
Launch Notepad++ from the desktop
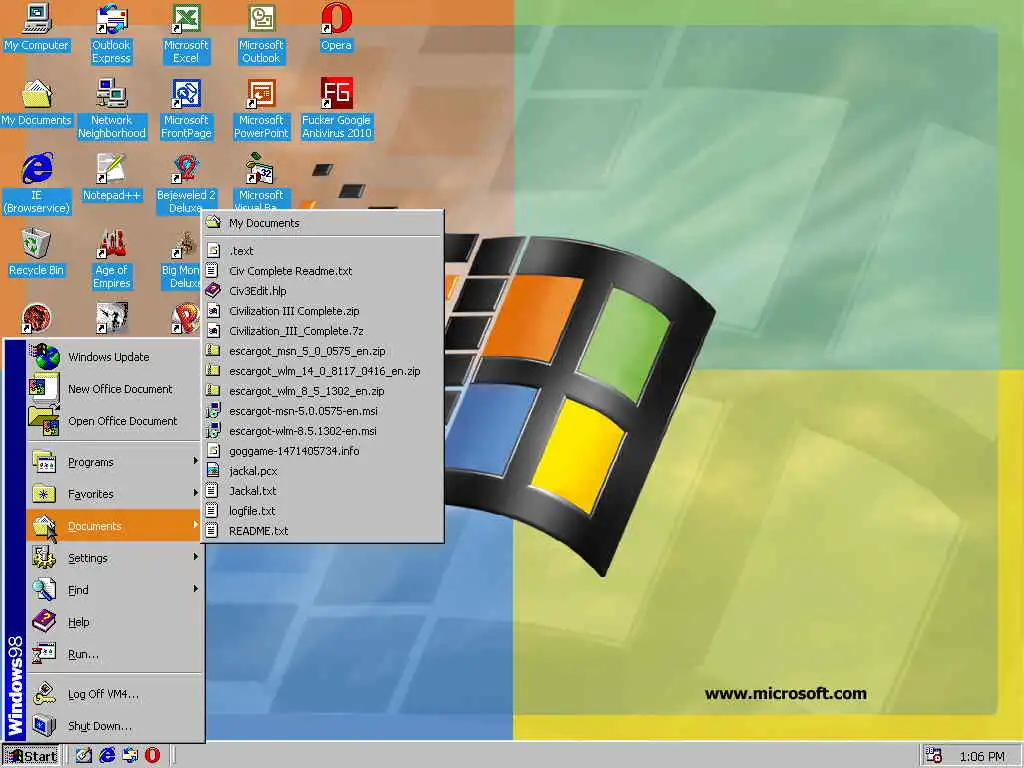[112, 178]
